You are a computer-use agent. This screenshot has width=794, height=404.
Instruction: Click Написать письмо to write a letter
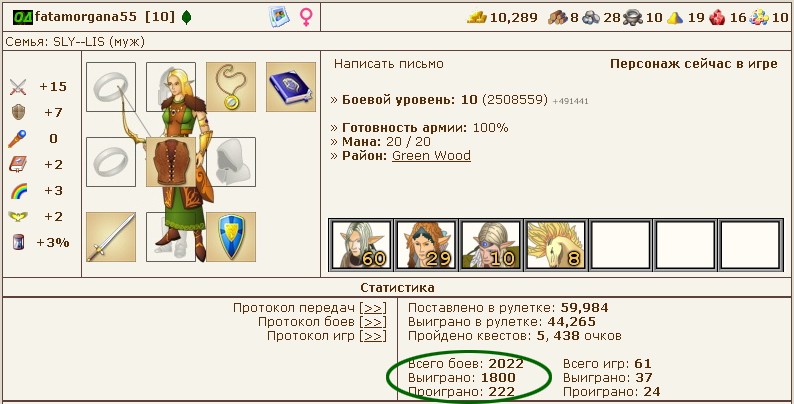(389, 64)
